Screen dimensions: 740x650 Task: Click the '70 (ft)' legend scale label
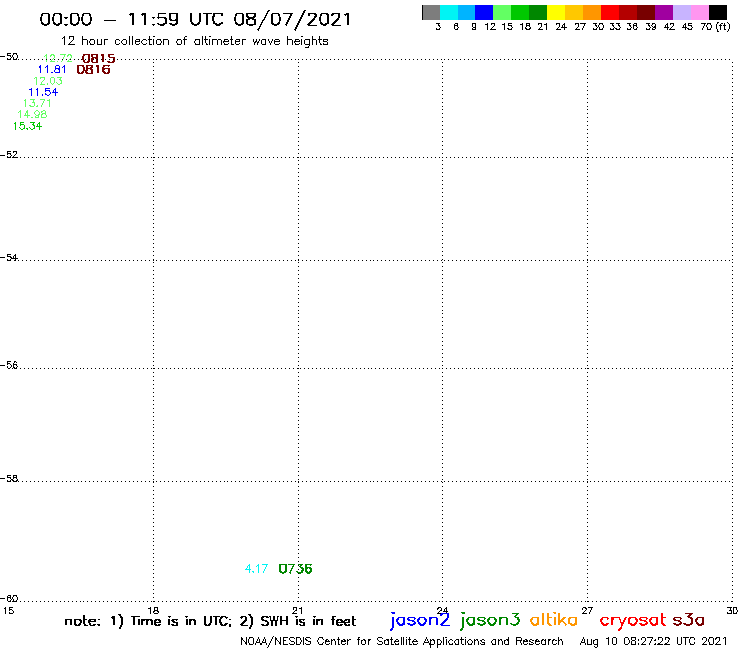coord(715,27)
